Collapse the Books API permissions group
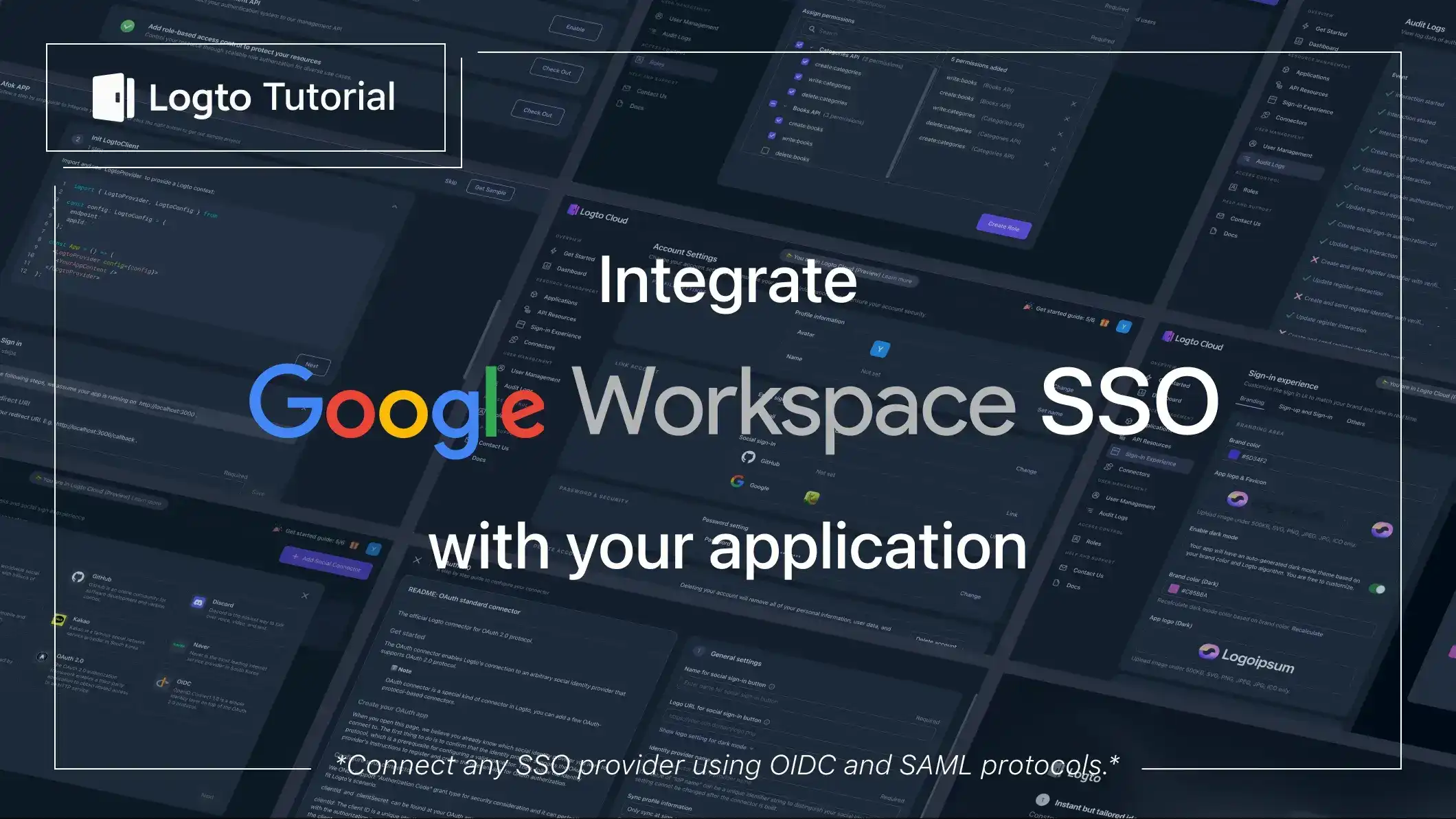1456x819 pixels. (784, 105)
